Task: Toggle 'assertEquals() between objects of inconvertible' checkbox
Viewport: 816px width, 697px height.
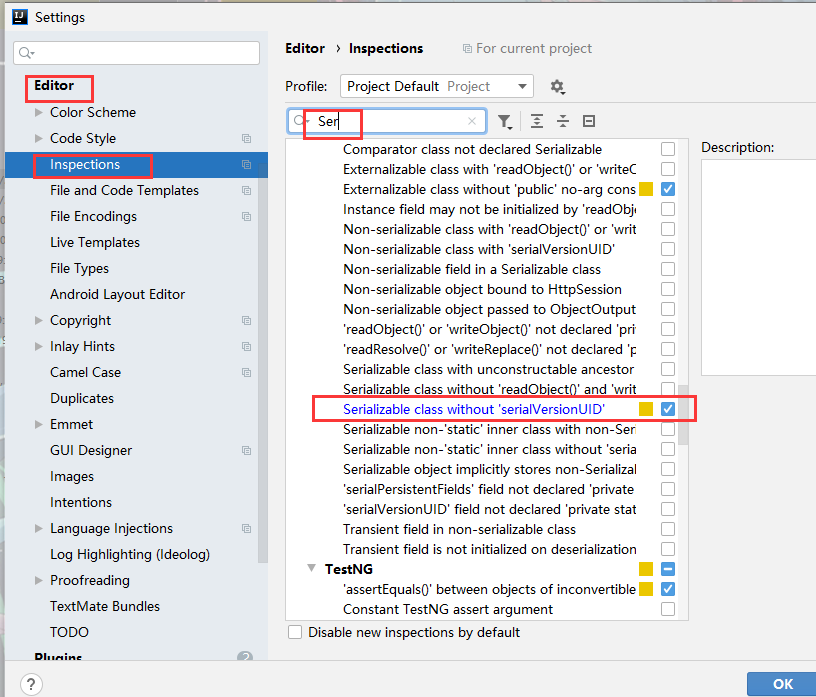Action: click(x=668, y=589)
